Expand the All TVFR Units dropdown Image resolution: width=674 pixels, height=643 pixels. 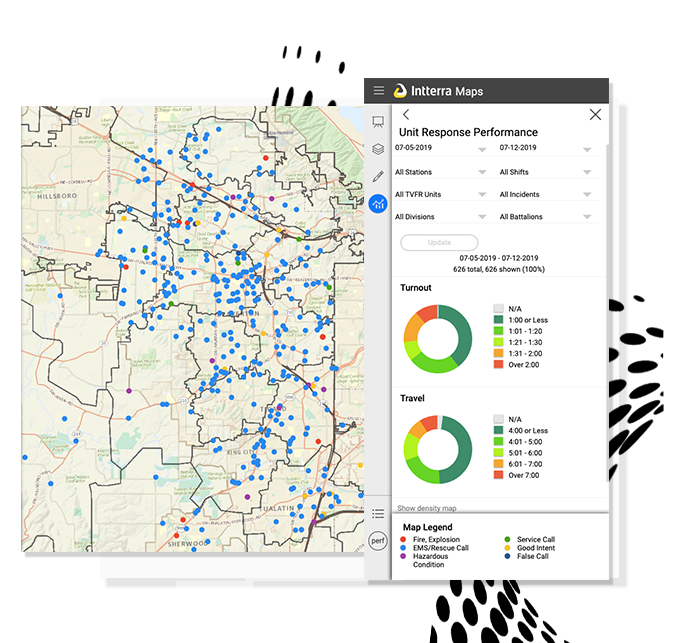tap(441, 195)
